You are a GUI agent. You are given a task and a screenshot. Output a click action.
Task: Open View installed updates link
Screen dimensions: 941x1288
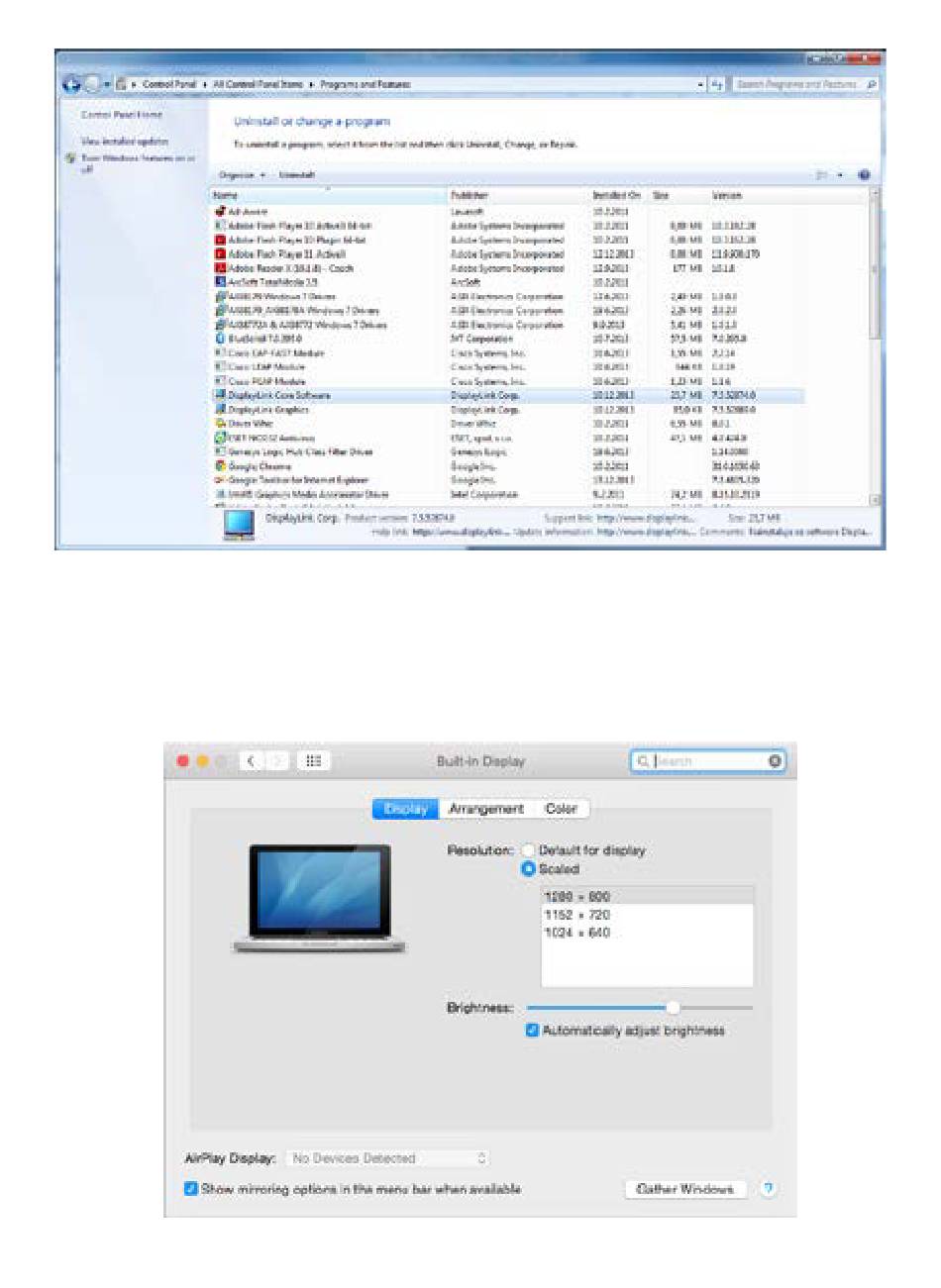[x=125, y=142]
